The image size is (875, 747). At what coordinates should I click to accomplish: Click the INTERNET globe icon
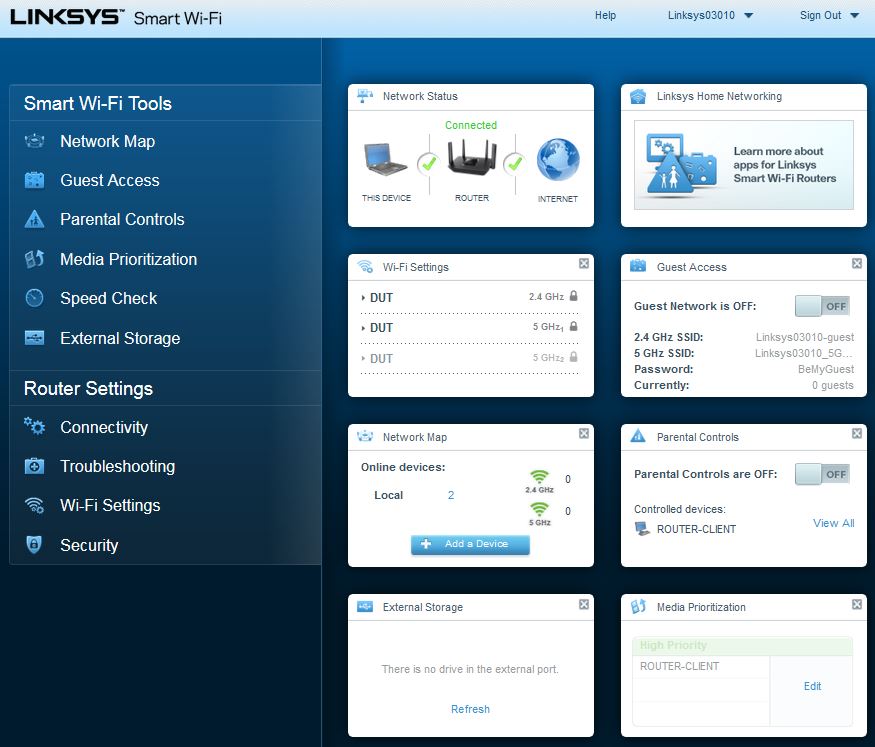pos(558,160)
